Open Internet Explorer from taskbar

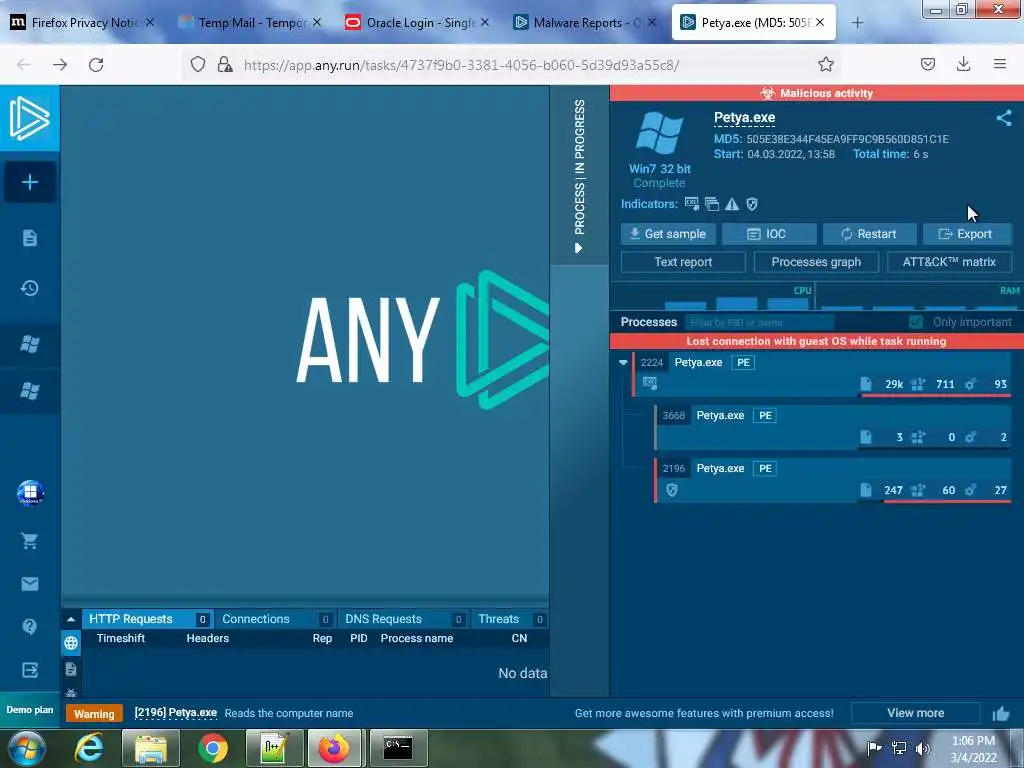click(89, 748)
